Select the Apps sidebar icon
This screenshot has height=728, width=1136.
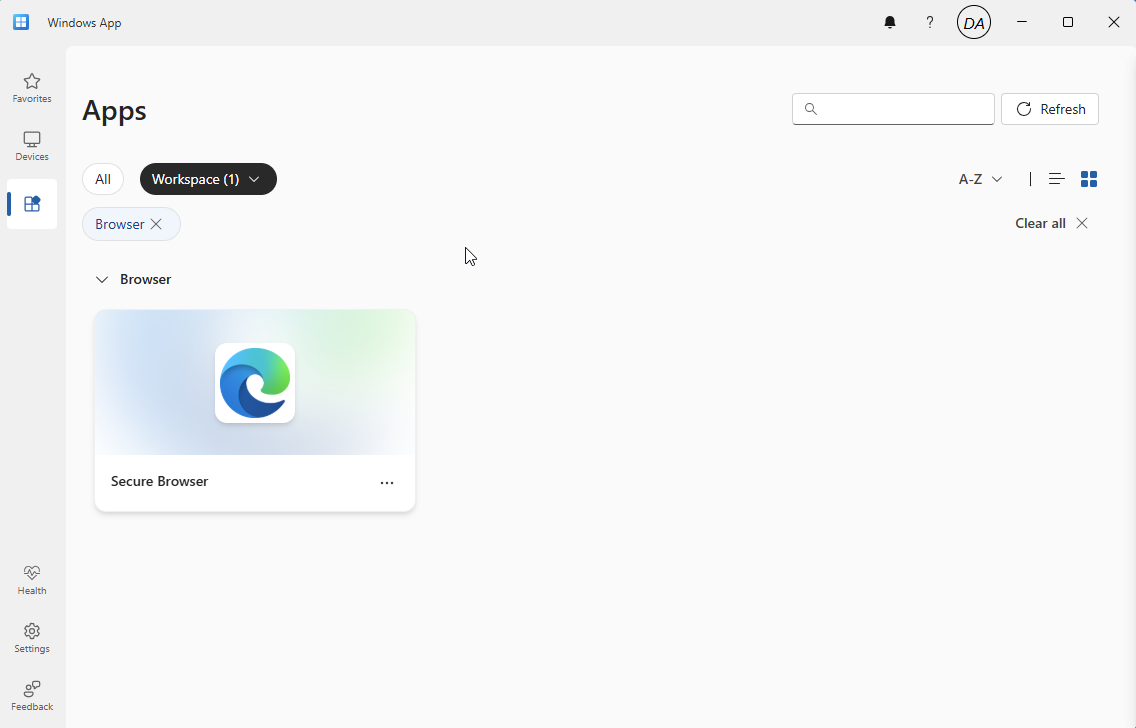[32, 204]
